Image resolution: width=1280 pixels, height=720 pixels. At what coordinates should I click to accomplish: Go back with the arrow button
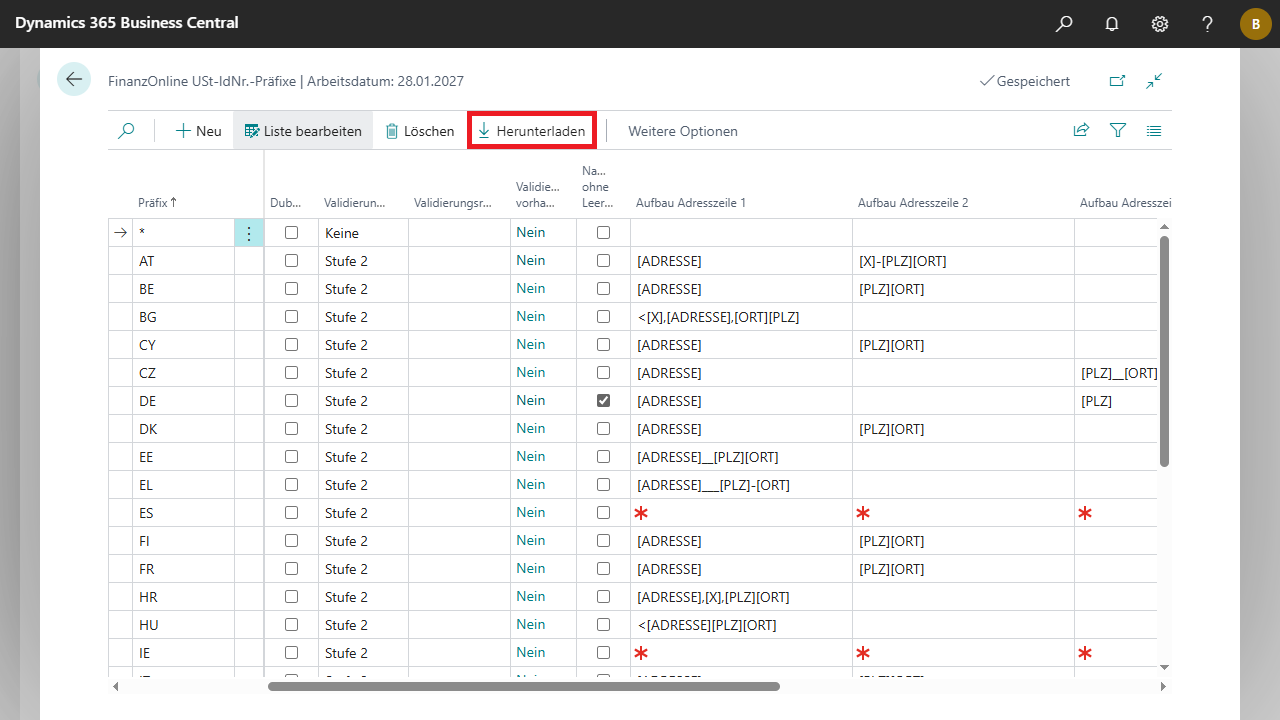point(74,79)
